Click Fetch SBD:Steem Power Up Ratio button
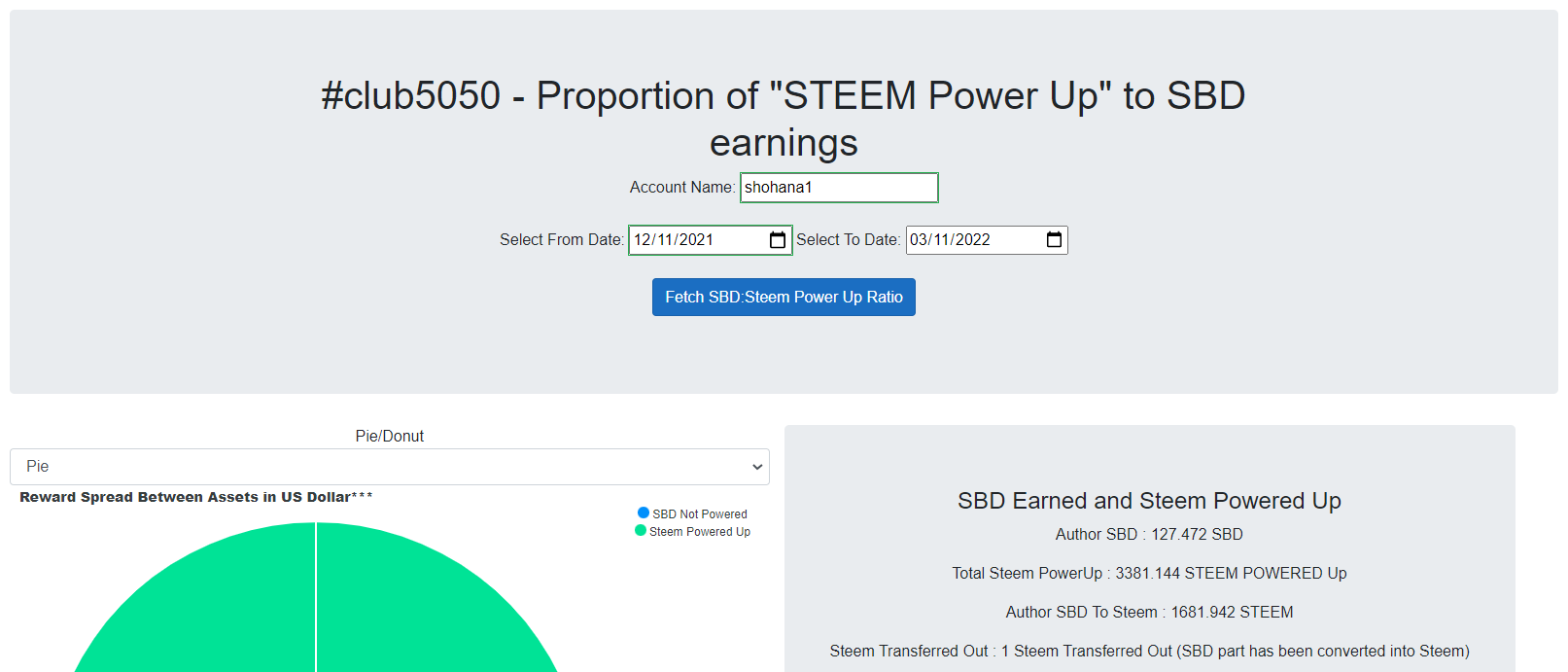Screen dimensions: 1568x672 pyautogui.click(x=784, y=298)
